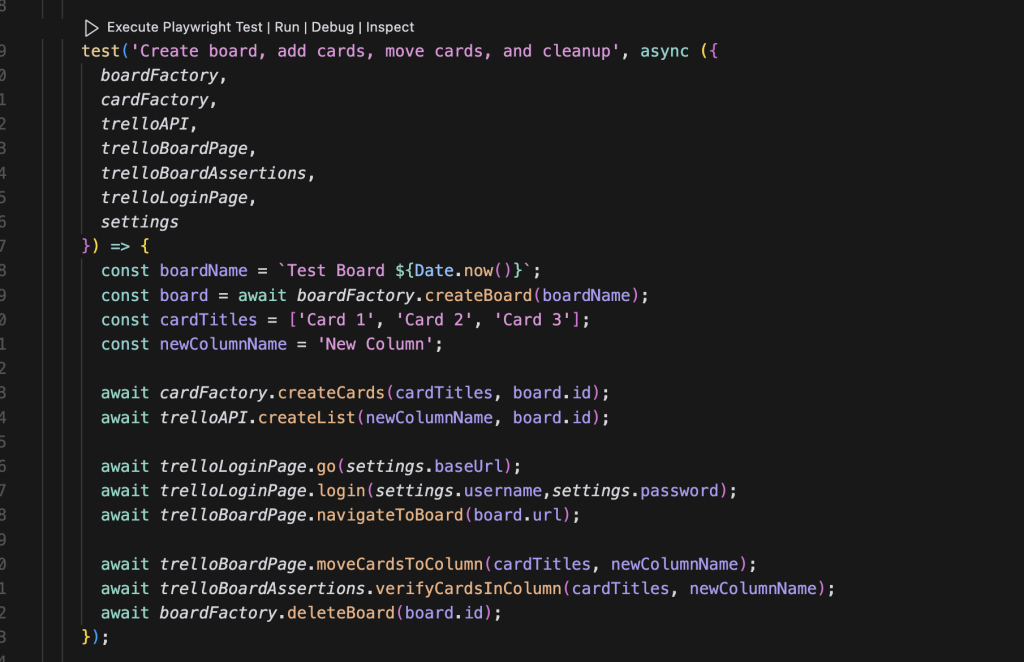Click the 'cardFactory,' fixture parameter
The width and height of the screenshot is (1024, 662).
click(x=159, y=100)
